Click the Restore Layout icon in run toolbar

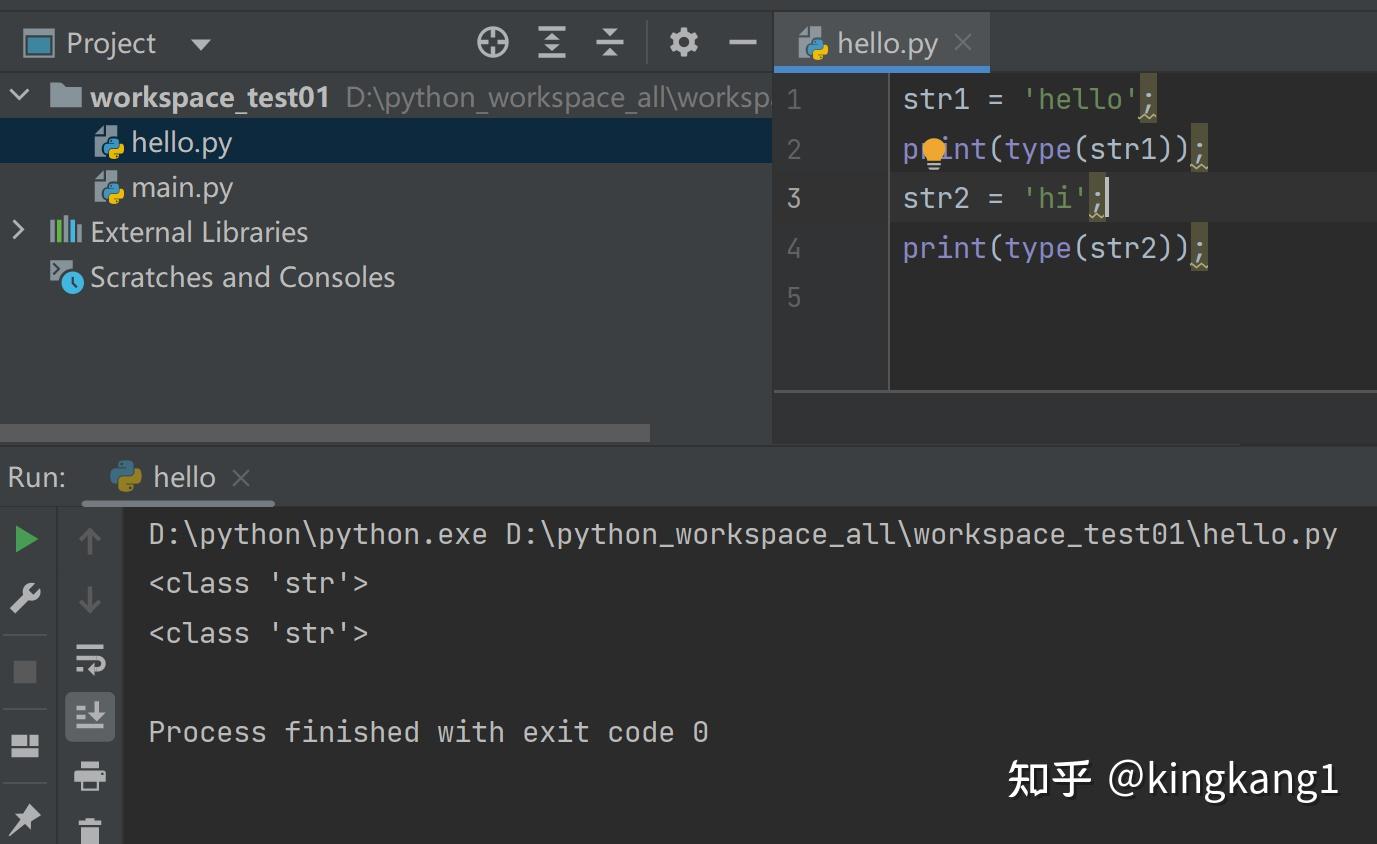click(x=27, y=740)
